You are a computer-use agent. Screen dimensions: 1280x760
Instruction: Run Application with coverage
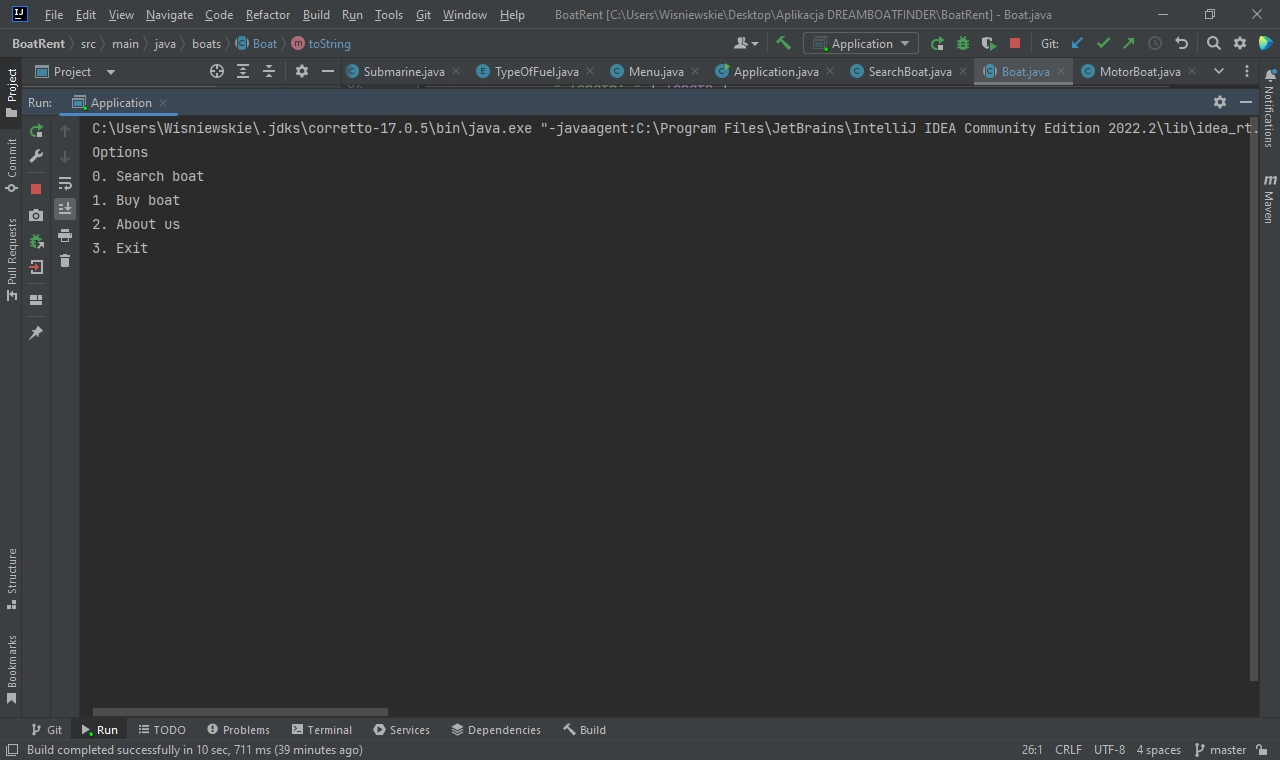pos(989,43)
